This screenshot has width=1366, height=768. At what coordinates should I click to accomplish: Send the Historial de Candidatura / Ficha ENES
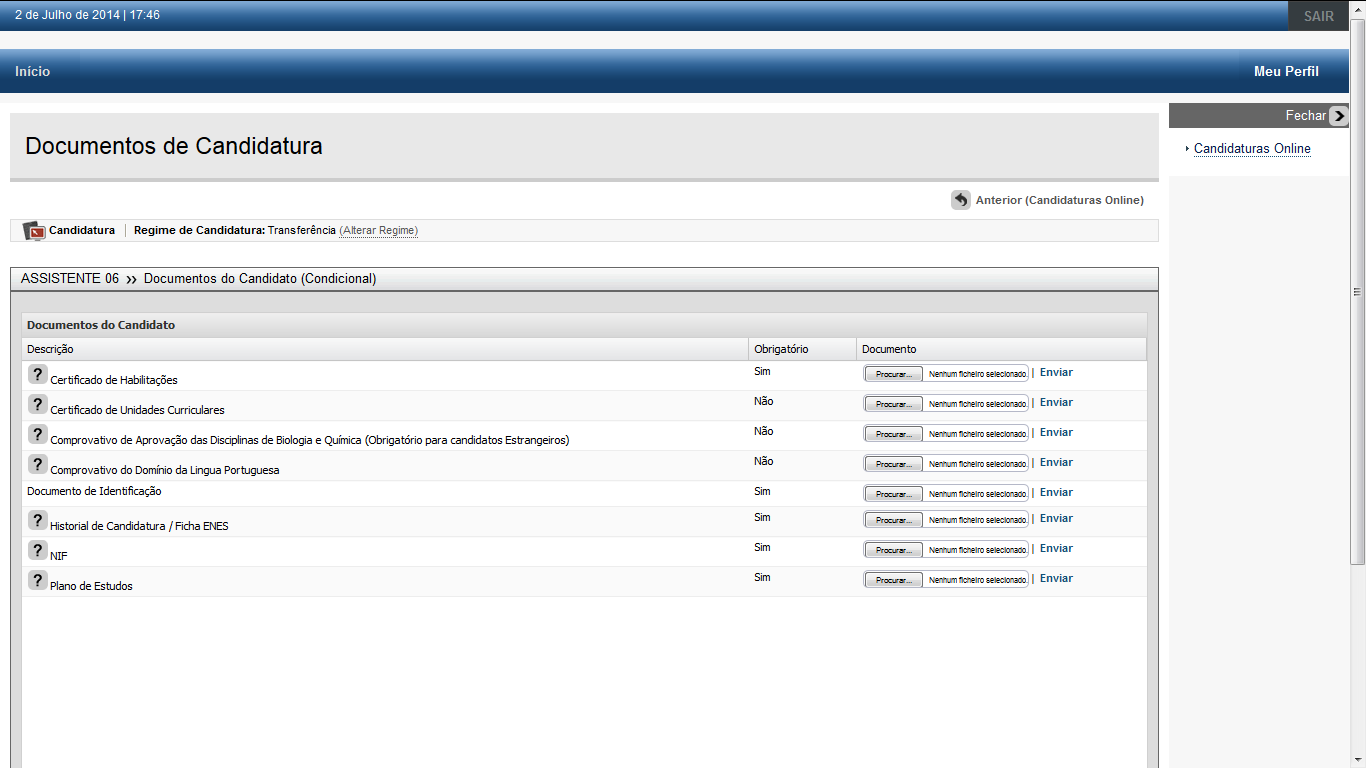1056,518
